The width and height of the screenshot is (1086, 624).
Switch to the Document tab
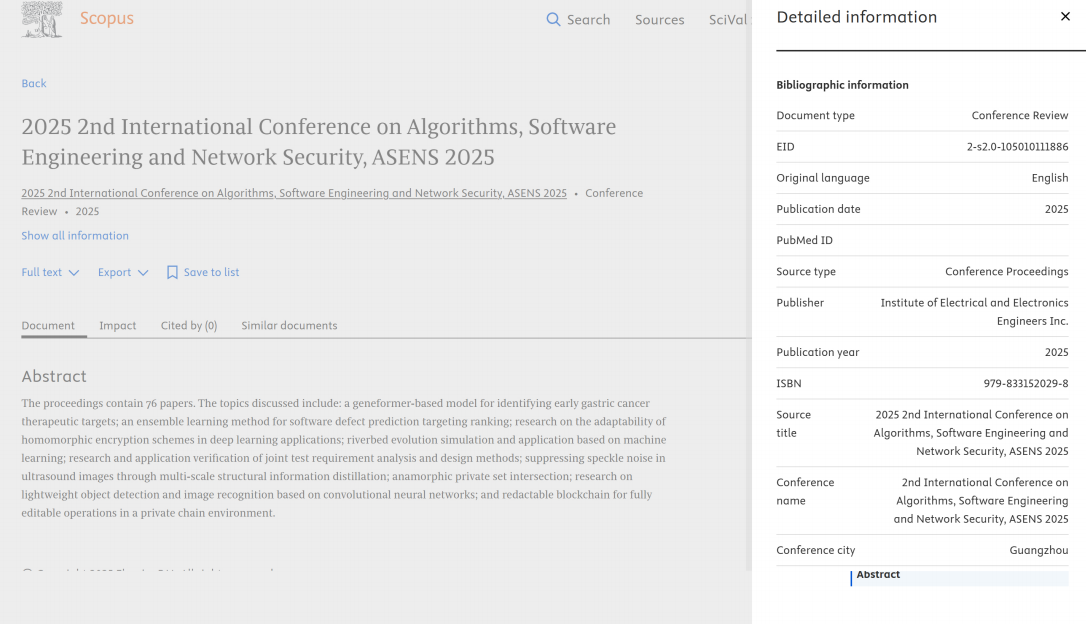(x=48, y=325)
